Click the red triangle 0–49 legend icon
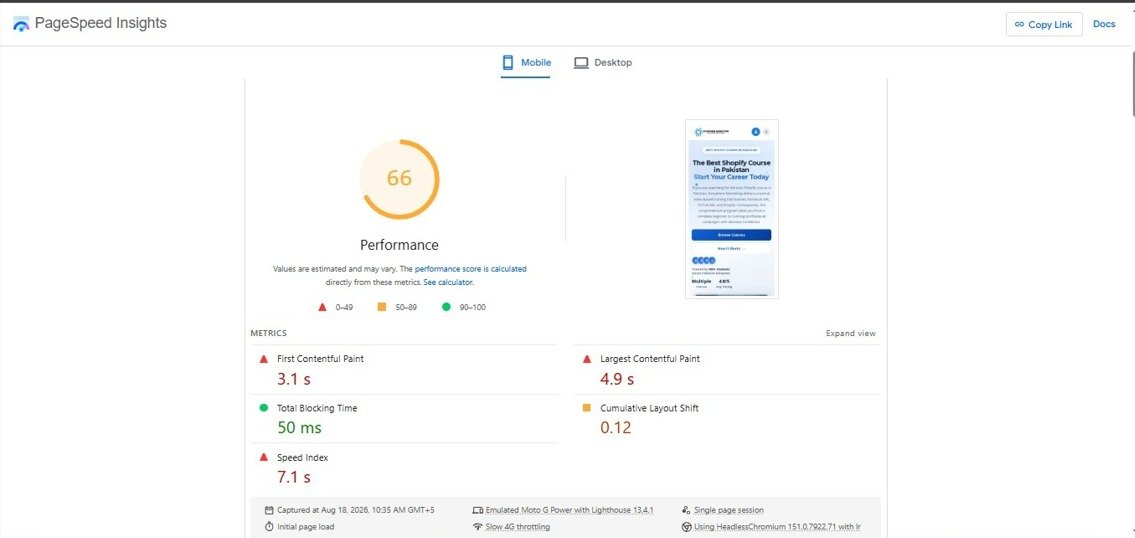 point(323,307)
